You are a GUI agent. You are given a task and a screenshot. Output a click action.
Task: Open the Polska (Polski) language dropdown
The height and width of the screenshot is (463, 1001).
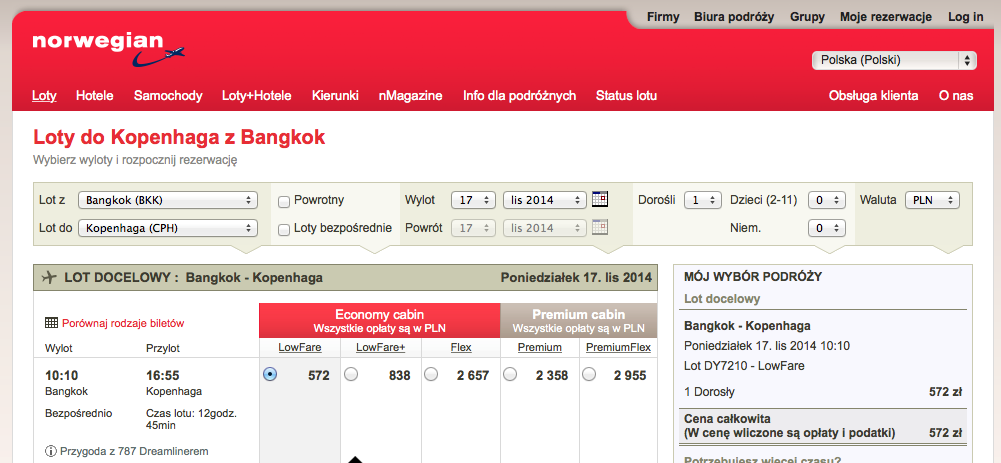click(x=894, y=61)
